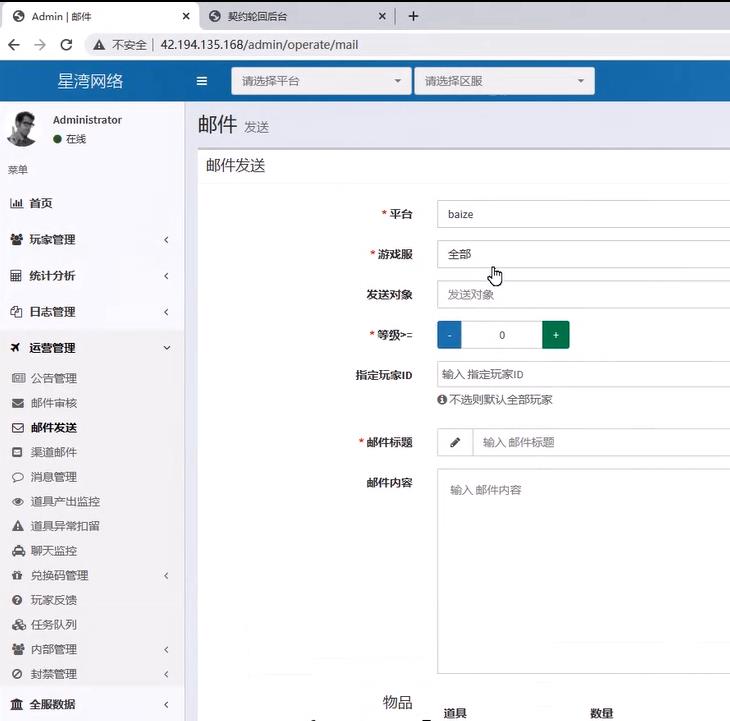Decrease level with the blue minus button
Viewport: 730px width, 721px height.
pyautogui.click(x=449, y=335)
